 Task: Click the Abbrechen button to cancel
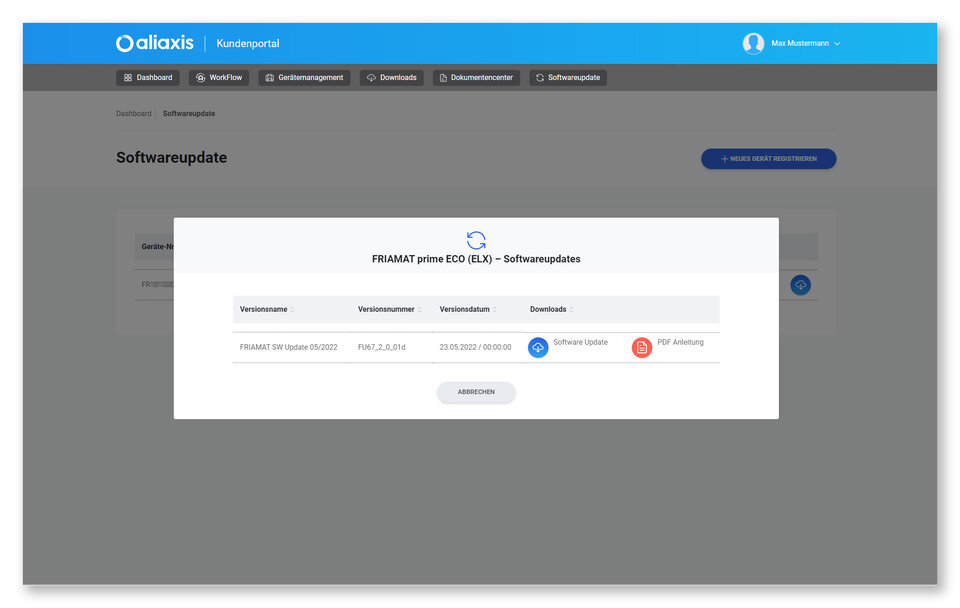(x=476, y=392)
